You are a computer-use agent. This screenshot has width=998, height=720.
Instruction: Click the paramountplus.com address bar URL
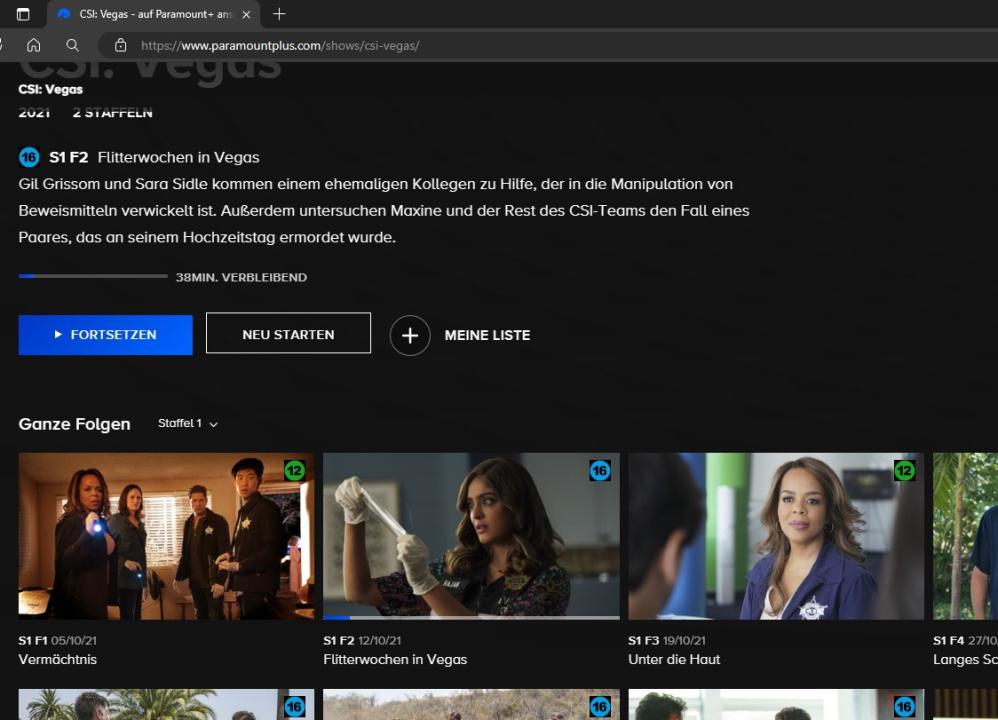(x=280, y=46)
